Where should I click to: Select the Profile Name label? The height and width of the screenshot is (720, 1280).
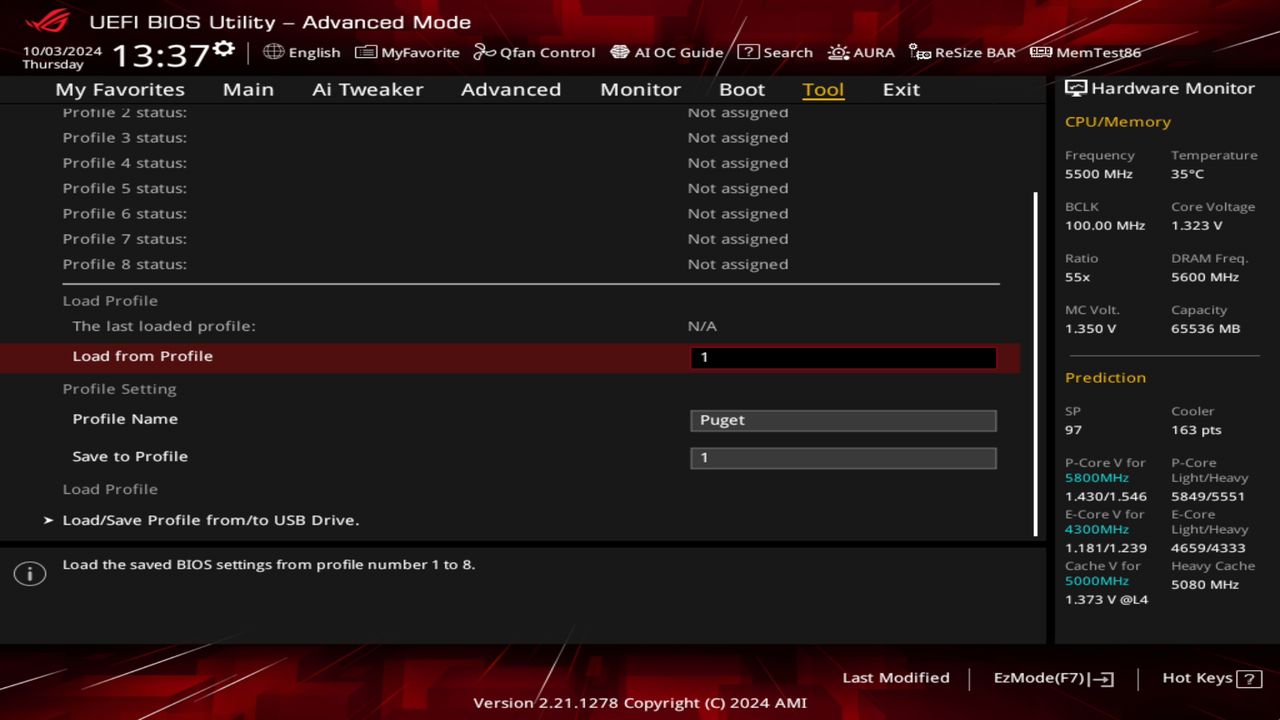click(125, 419)
